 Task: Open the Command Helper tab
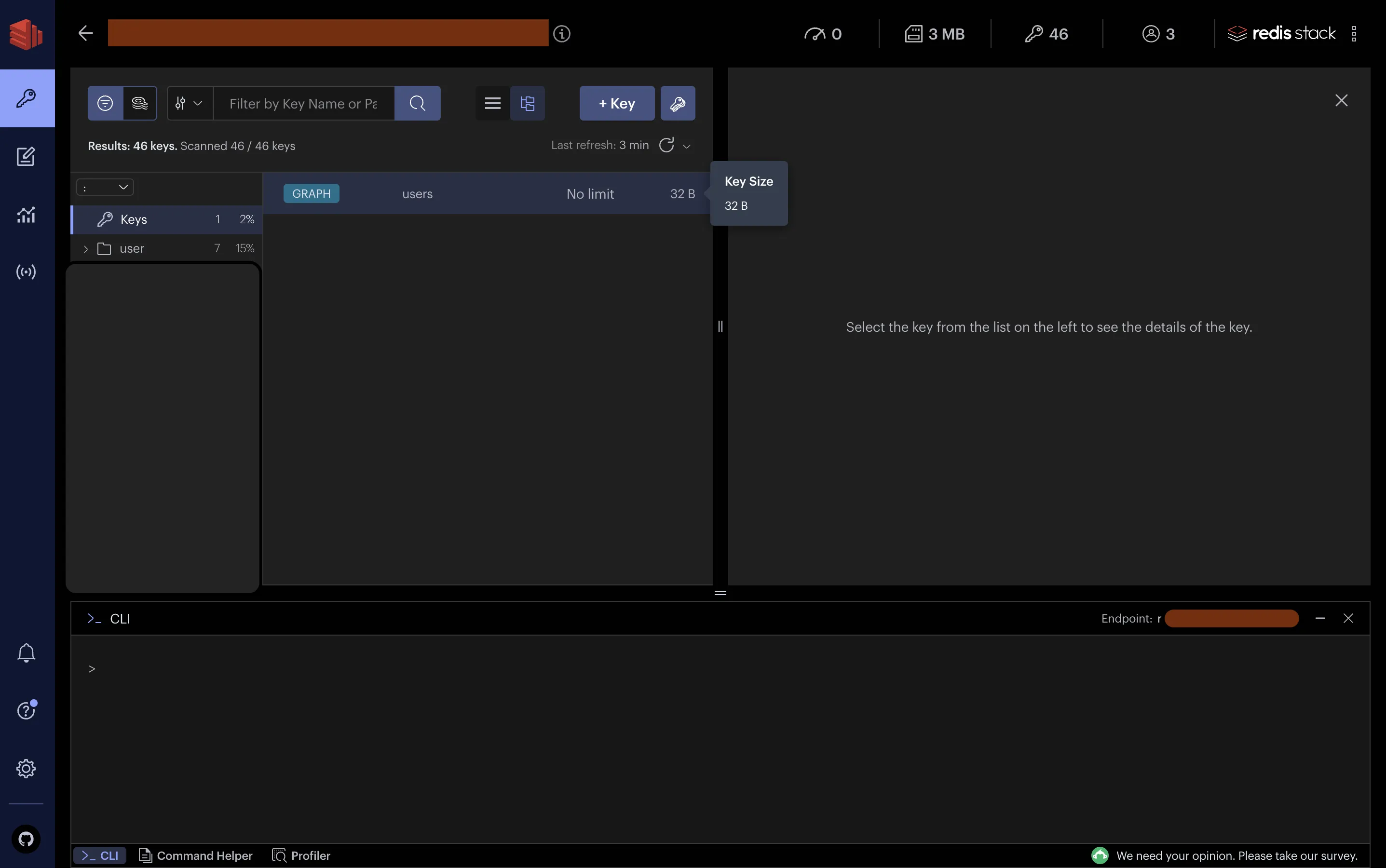(x=196, y=855)
